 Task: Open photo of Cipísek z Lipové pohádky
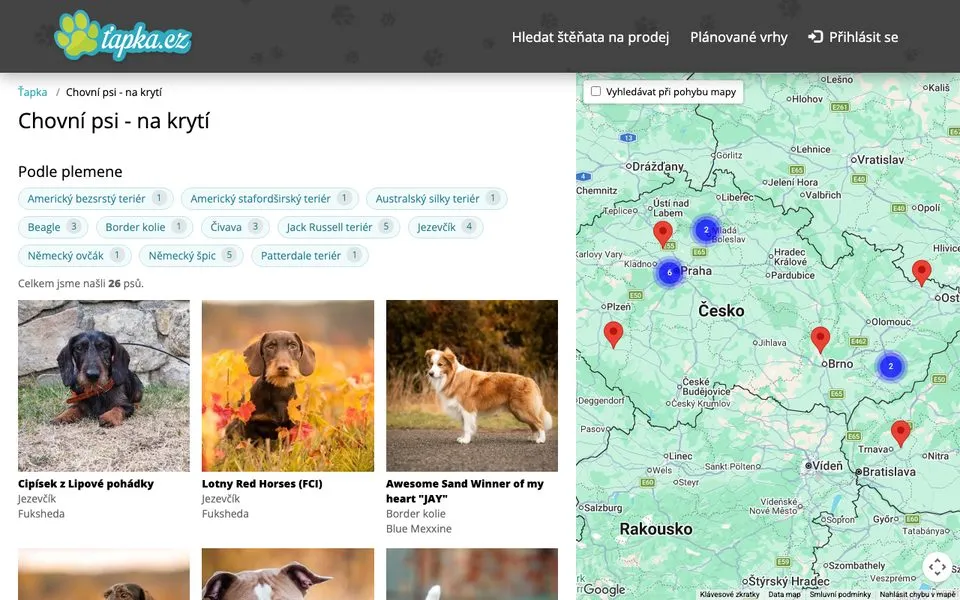tap(104, 386)
